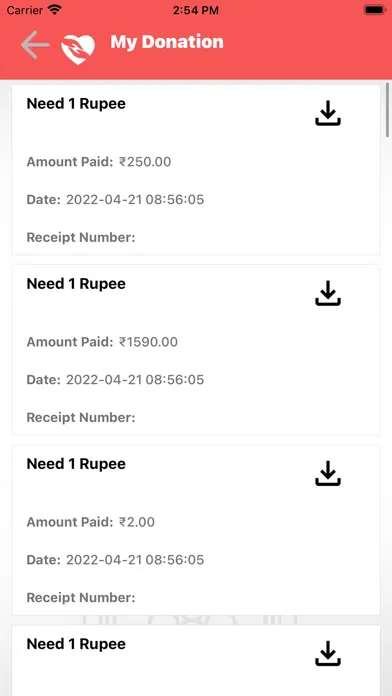Viewport: 392px width, 696px height.
Task: Download receipt on fourth donation card
Action: 328,653
